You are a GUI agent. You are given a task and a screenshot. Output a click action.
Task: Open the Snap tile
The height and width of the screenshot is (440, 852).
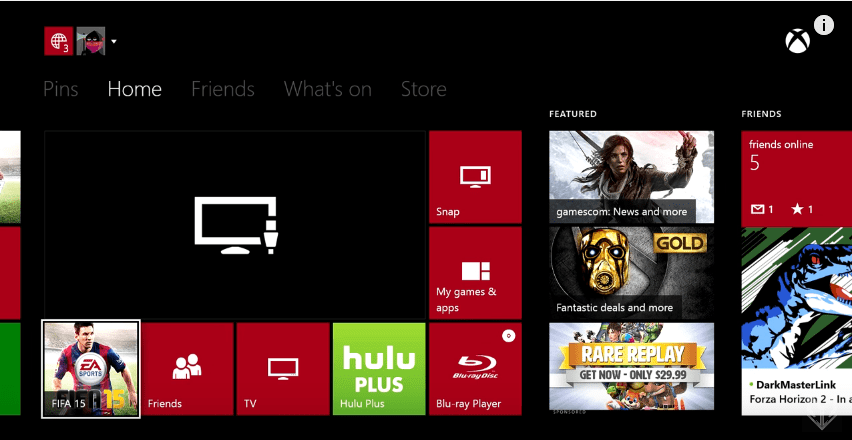[x=475, y=177]
